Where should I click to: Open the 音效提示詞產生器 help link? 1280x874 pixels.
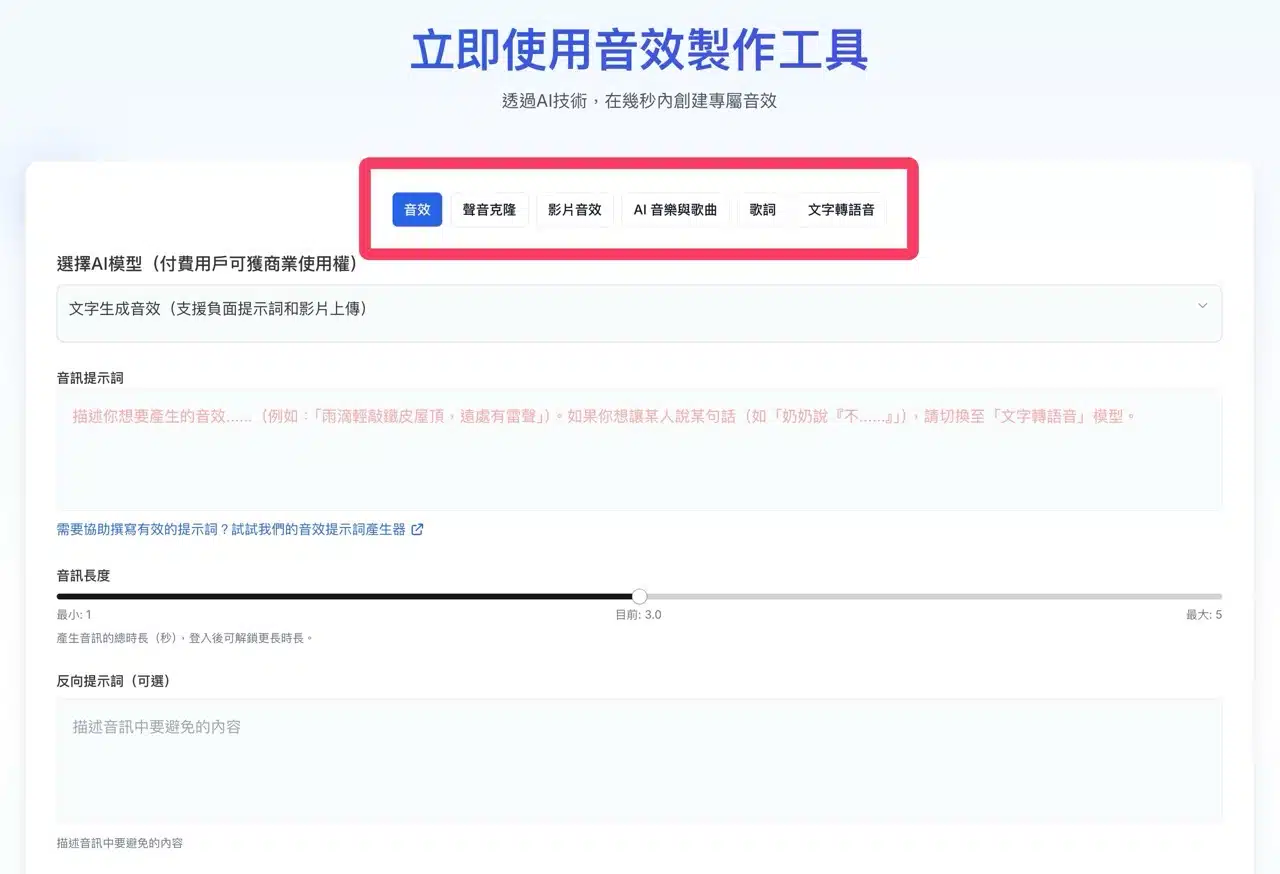point(231,530)
